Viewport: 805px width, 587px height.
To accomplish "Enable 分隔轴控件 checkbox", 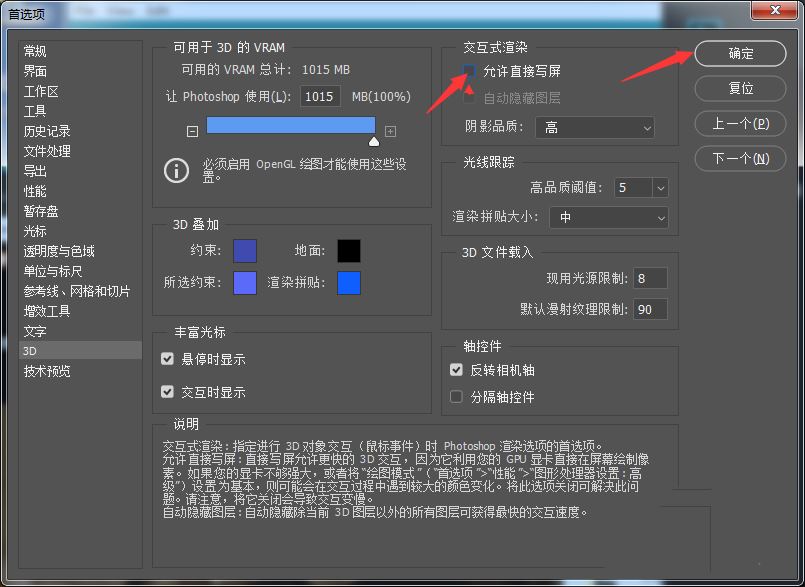I will pyautogui.click(x=456, y=396).
